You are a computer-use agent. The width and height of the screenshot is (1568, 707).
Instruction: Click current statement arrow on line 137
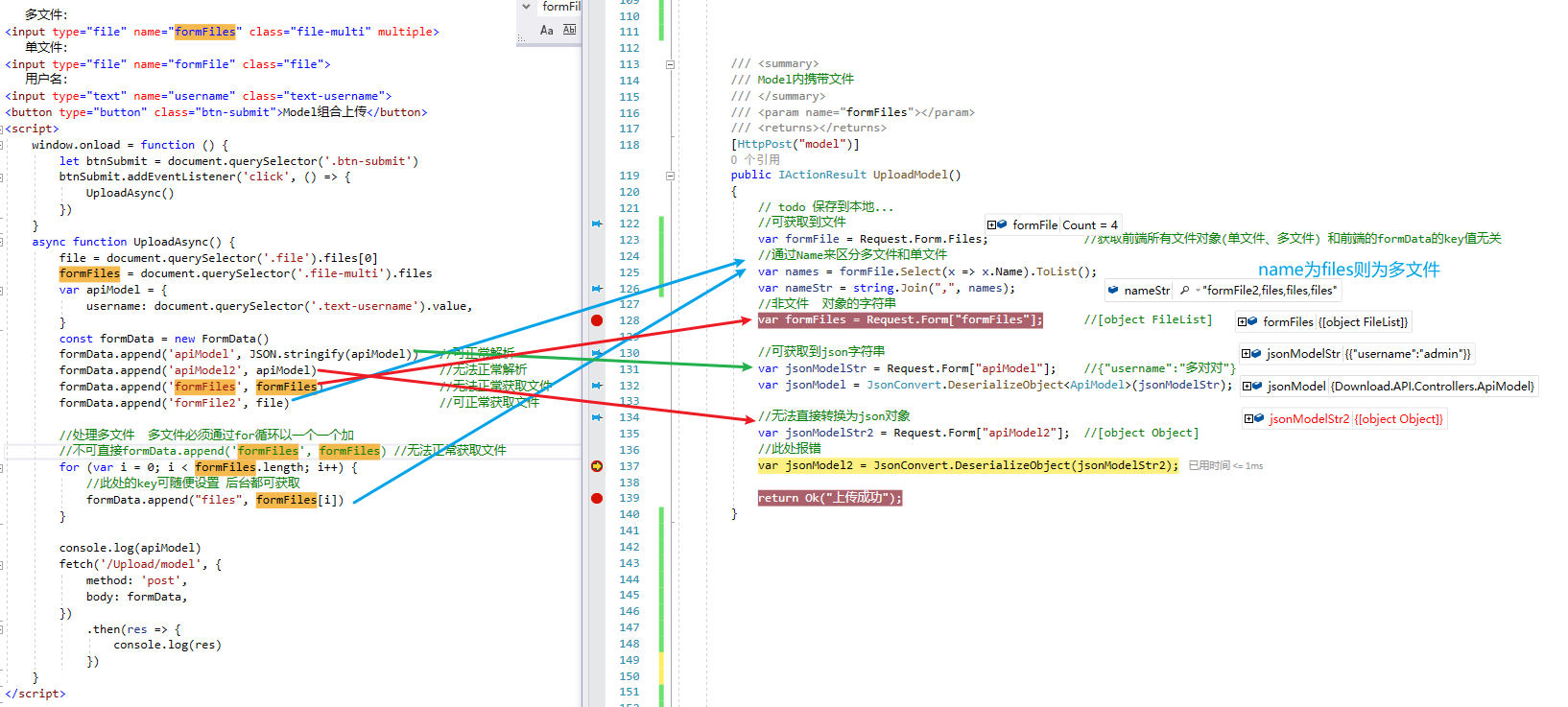tap(597, 466)
